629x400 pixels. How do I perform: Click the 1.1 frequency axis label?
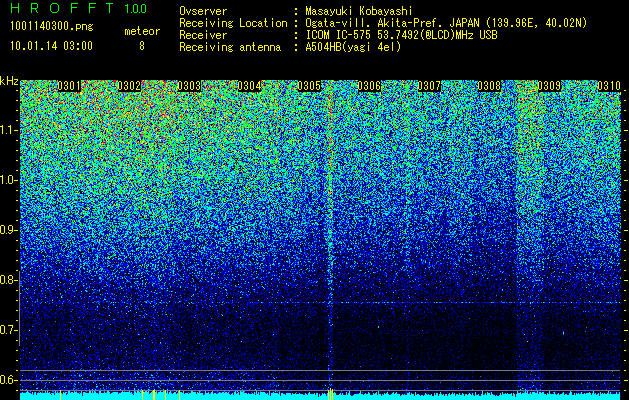8,130
